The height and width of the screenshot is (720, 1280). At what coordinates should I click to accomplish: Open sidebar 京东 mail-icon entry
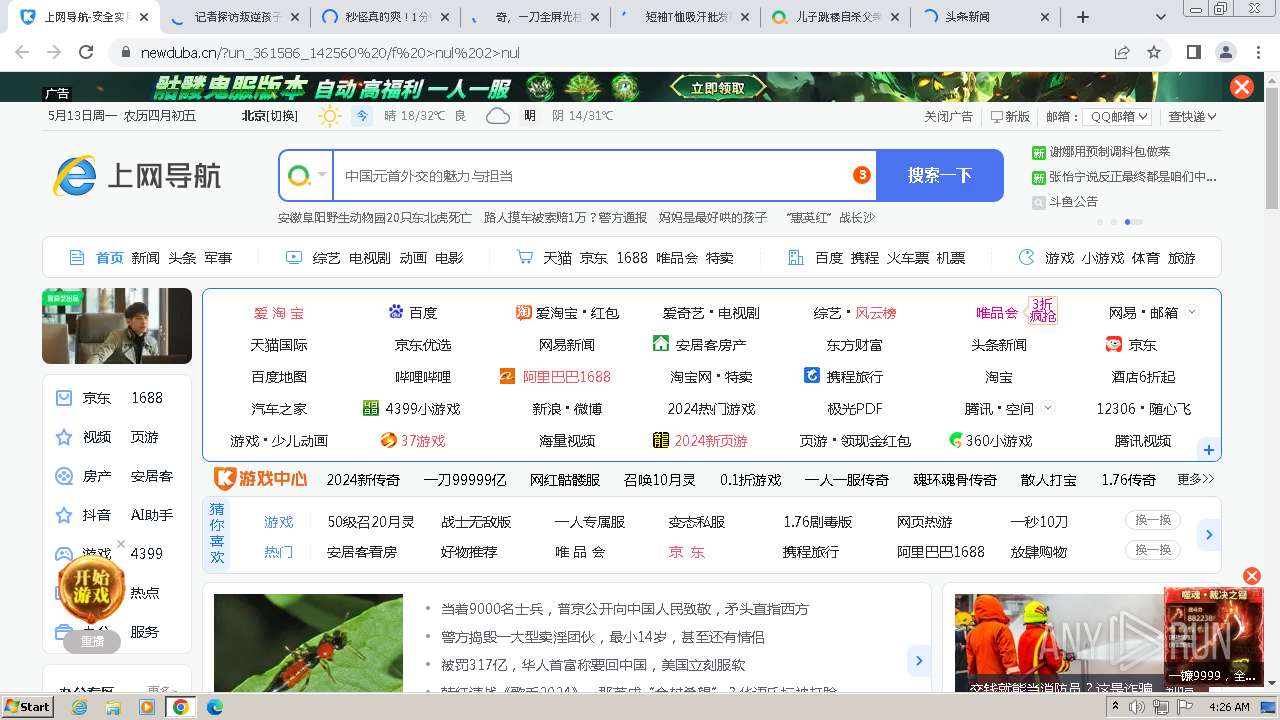(x=82, y=398)
